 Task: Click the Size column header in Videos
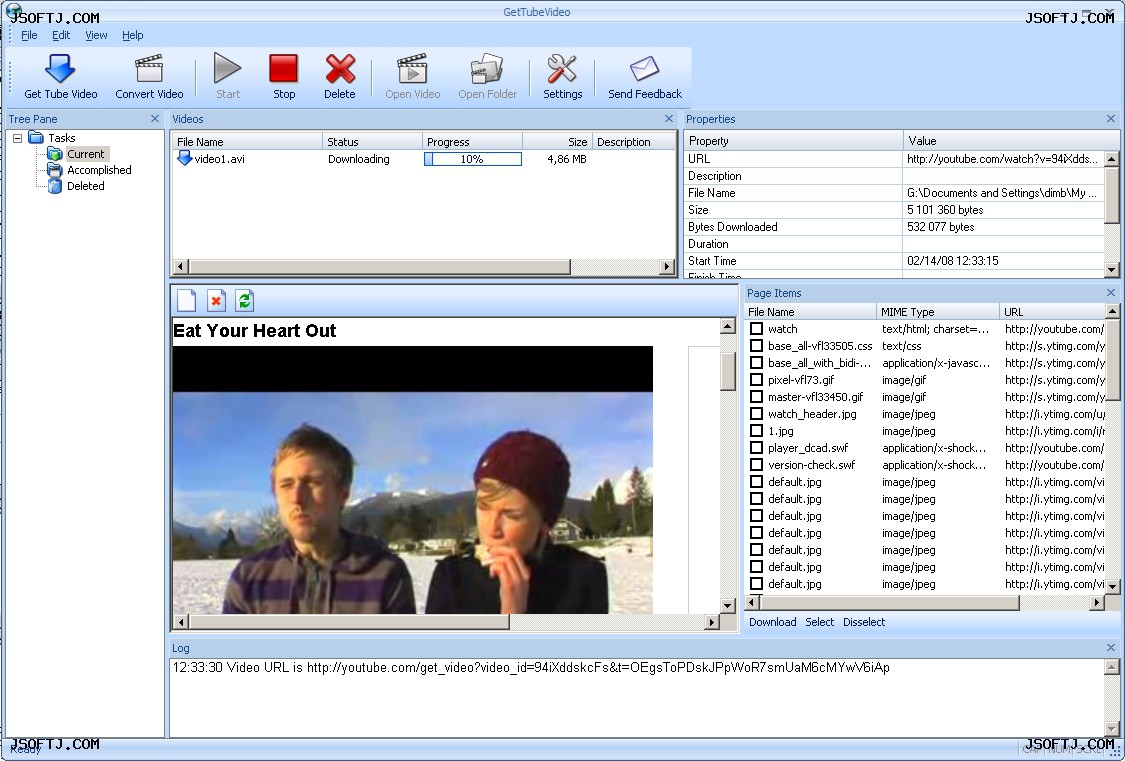click(557, 141)
